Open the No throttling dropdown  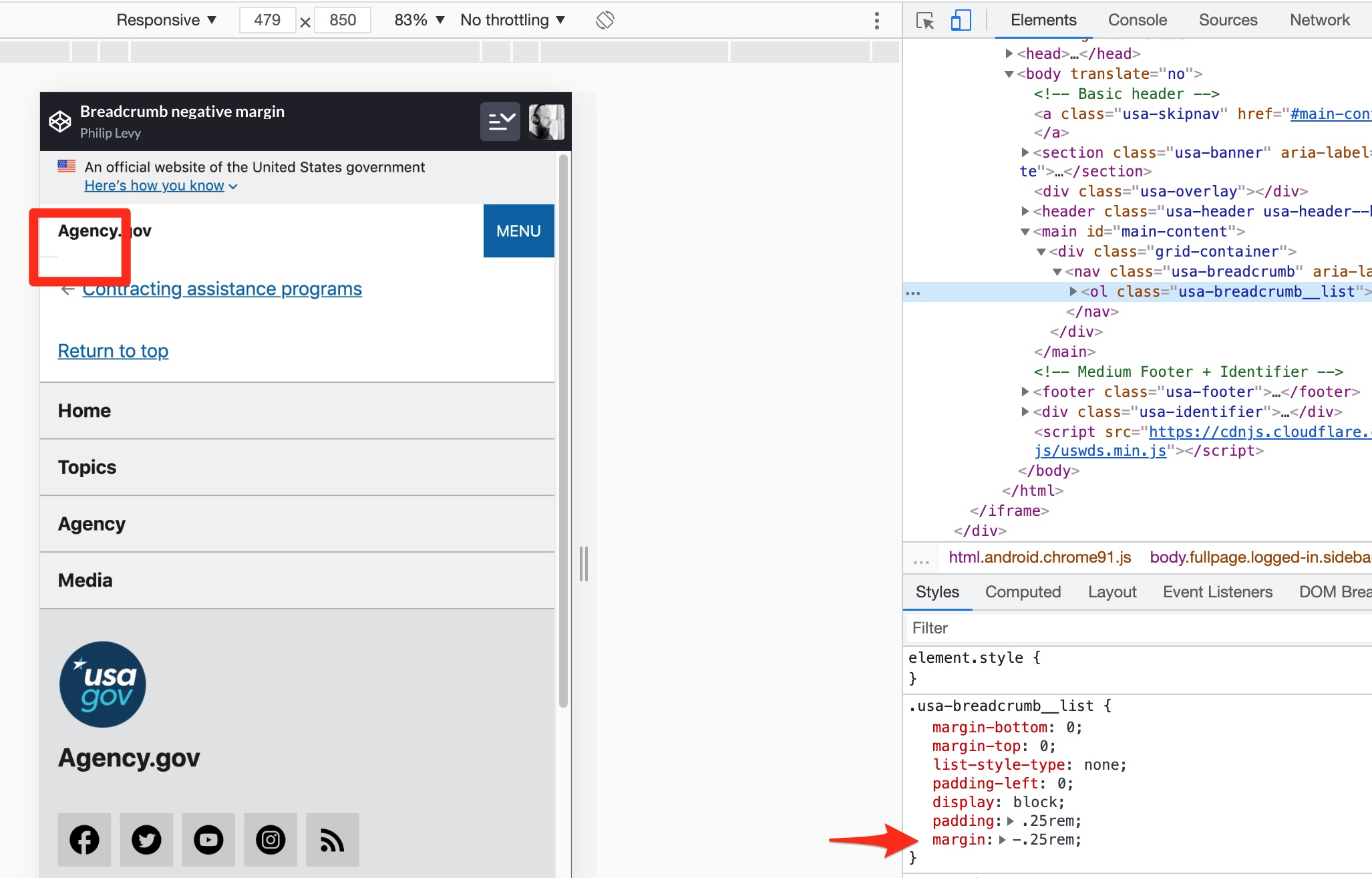click(x=512, y=20)
